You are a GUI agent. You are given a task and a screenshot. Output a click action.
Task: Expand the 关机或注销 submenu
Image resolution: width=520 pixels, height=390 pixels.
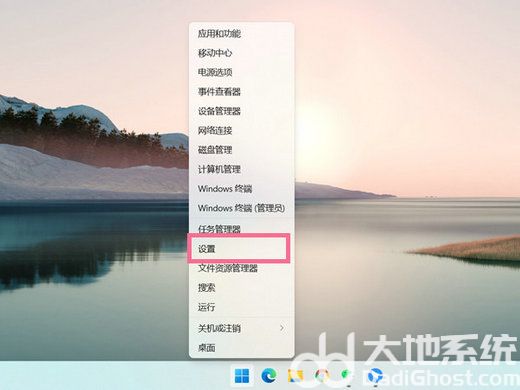tap(241, 328)
